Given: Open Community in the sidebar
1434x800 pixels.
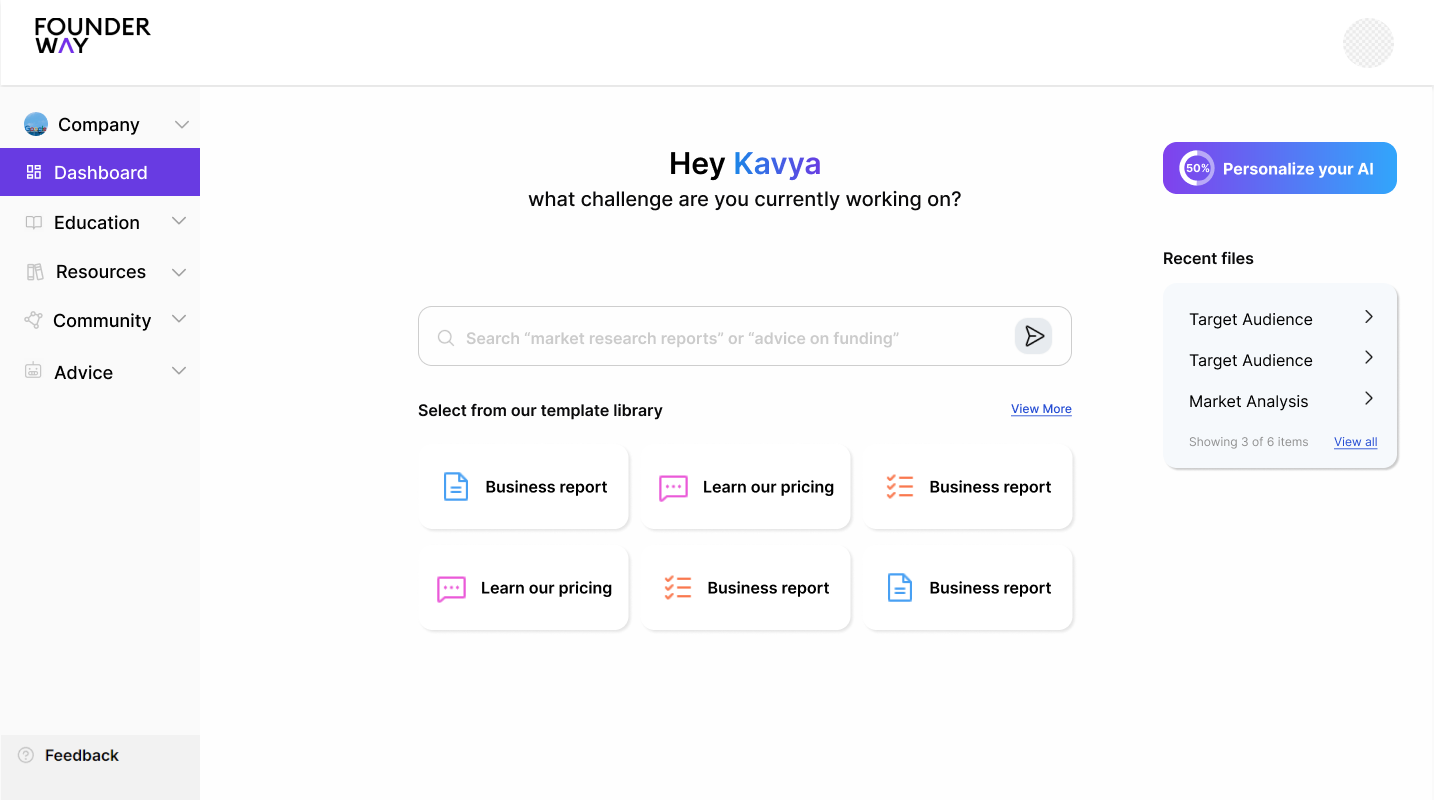Looking at the screenshot, I should click(x=100, y=320).
